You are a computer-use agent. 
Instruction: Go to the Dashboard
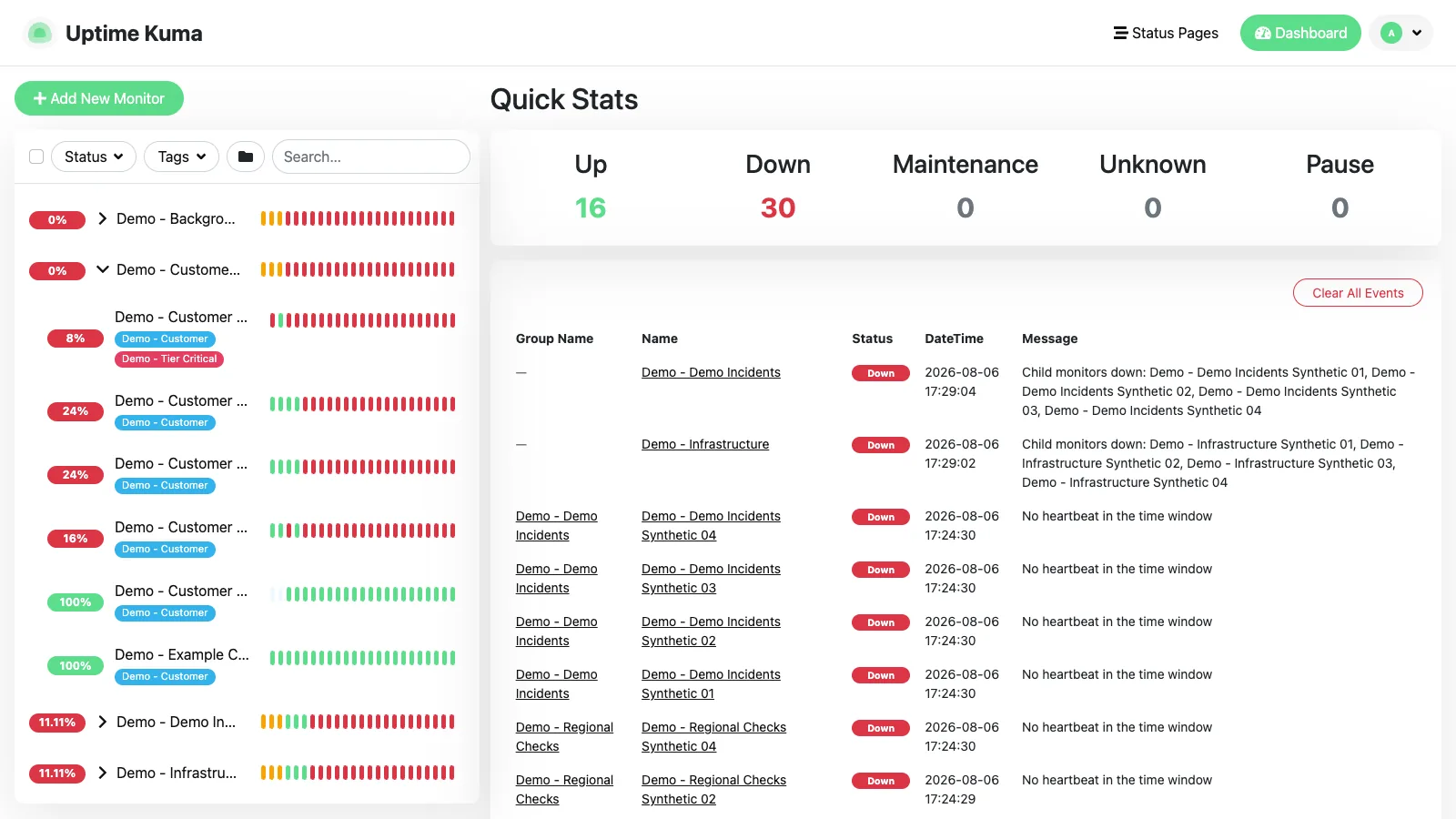(1300, 33)
